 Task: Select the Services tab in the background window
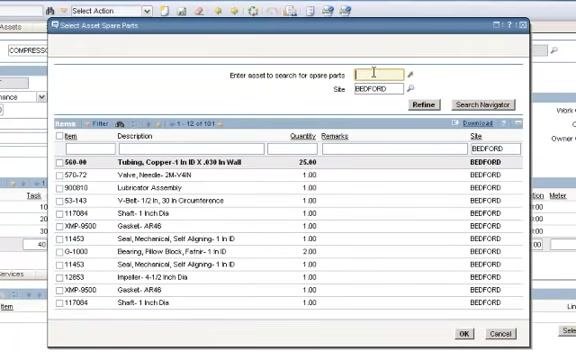pos(12,274)
